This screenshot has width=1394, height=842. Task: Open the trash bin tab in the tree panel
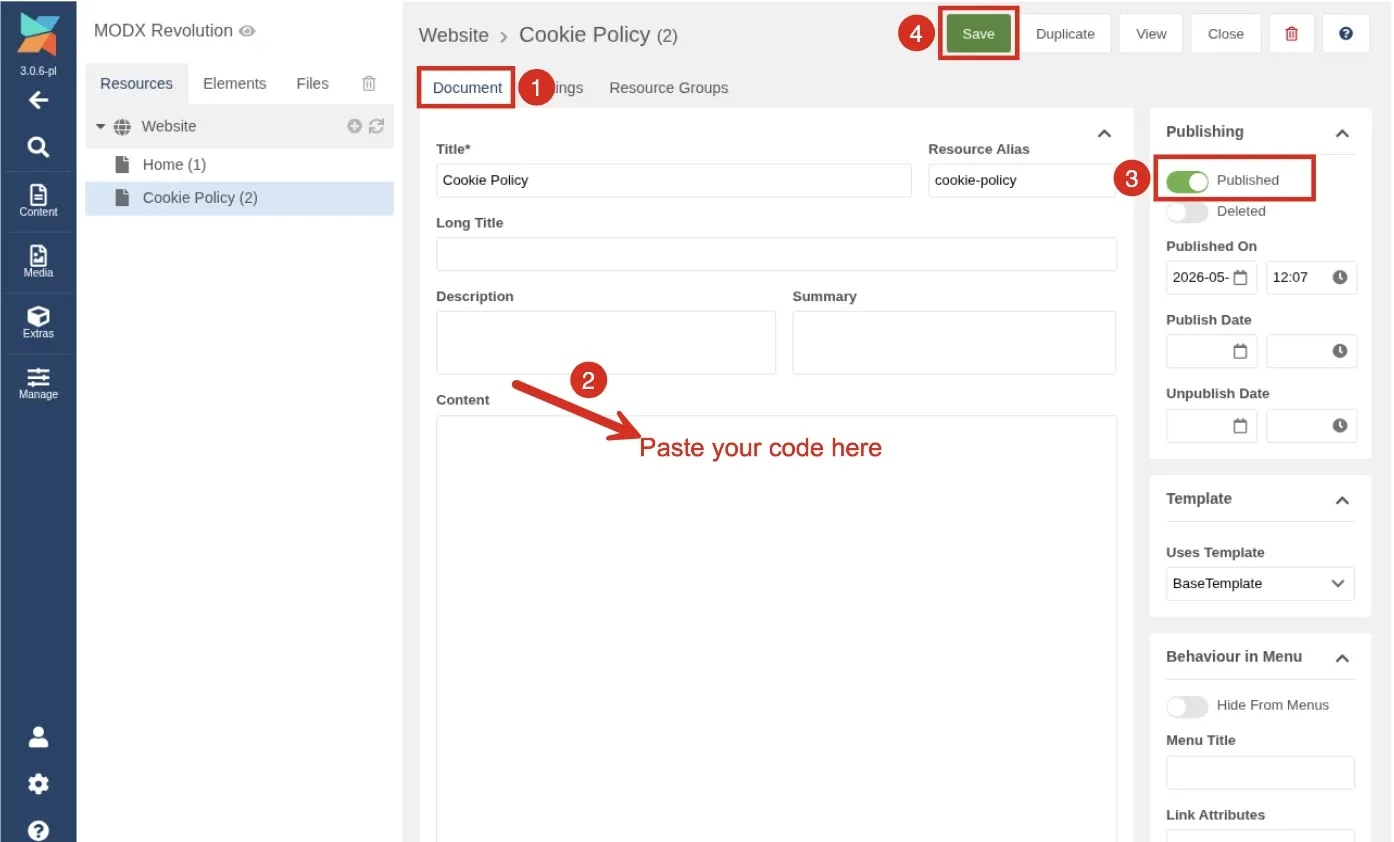[369, 84]
